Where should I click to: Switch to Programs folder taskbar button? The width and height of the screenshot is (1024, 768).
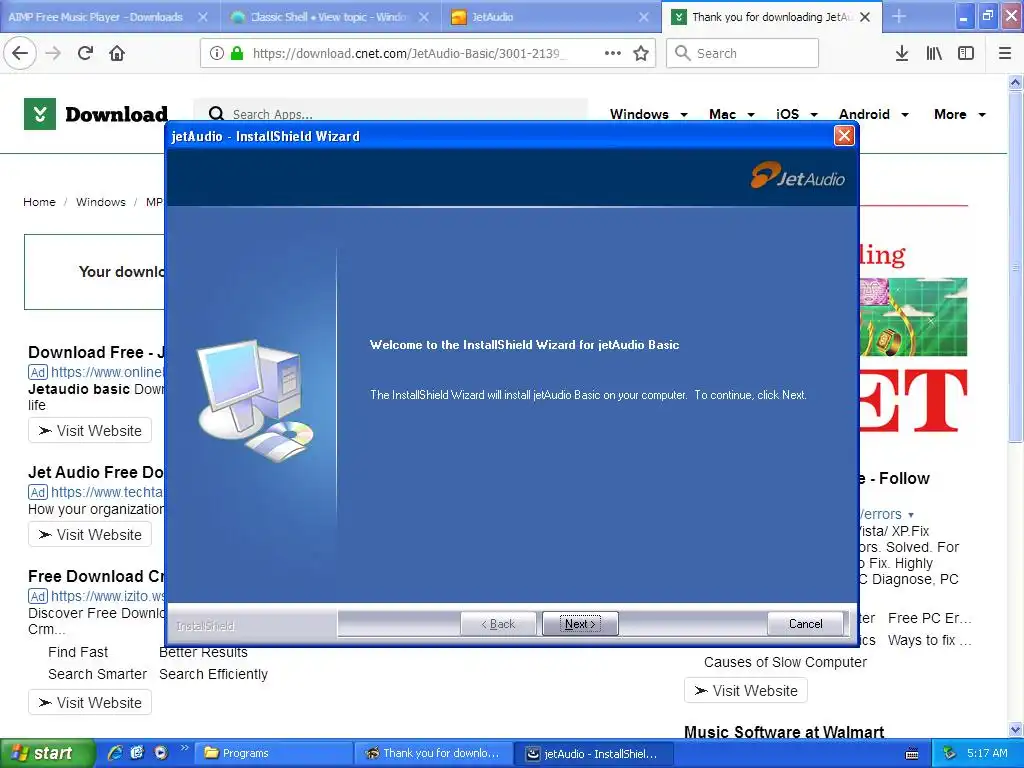(274, 753)
